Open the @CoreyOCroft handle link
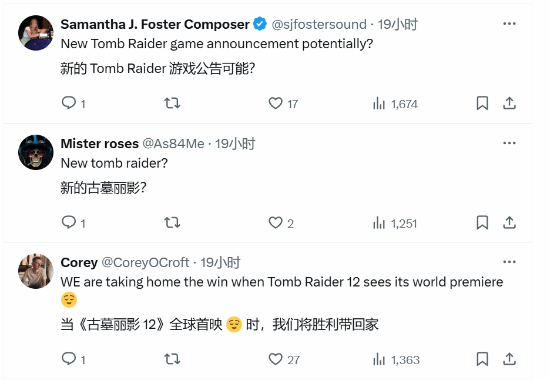This screenshot has width=550, height=380. pyautogui.click(x=145, y=262)
